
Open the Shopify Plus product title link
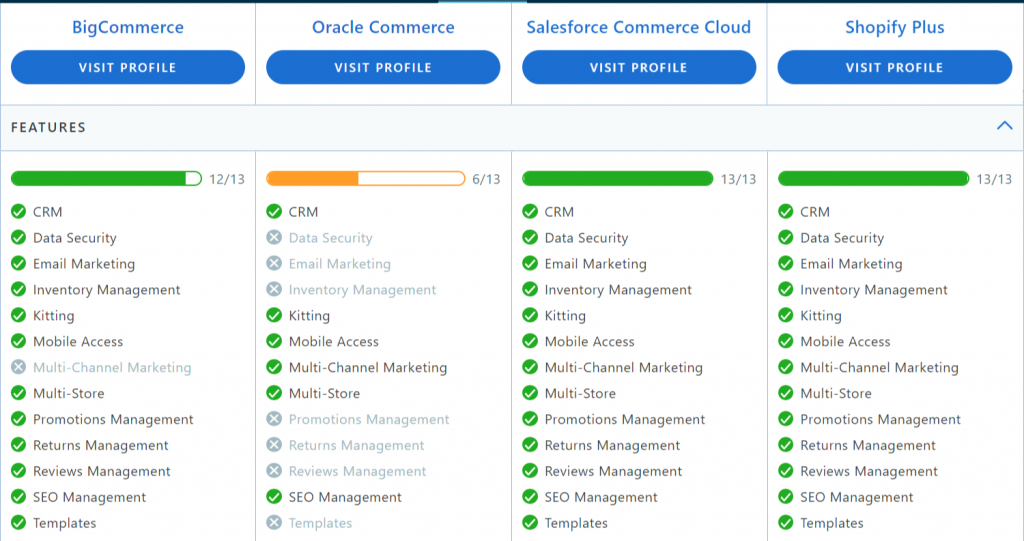(895, 27)
